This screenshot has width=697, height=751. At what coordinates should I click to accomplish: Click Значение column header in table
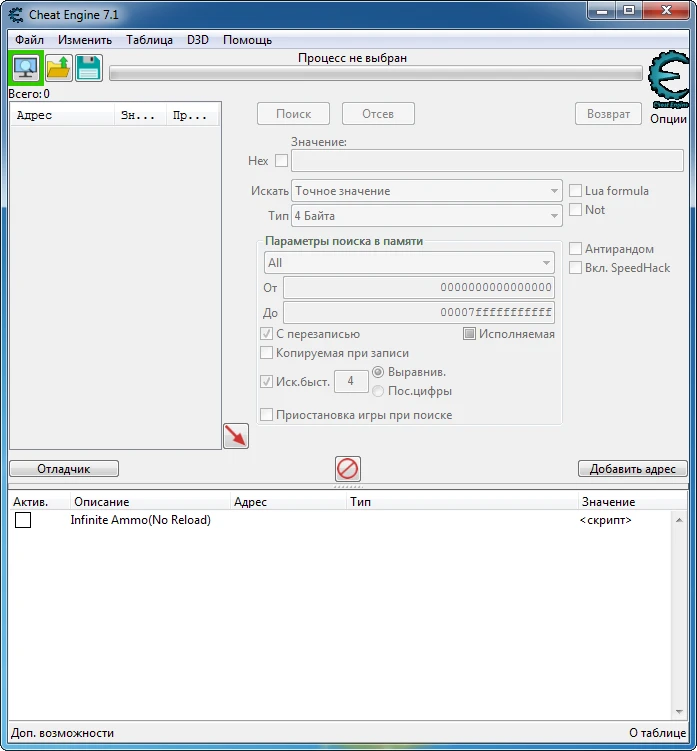coord(632,502)
